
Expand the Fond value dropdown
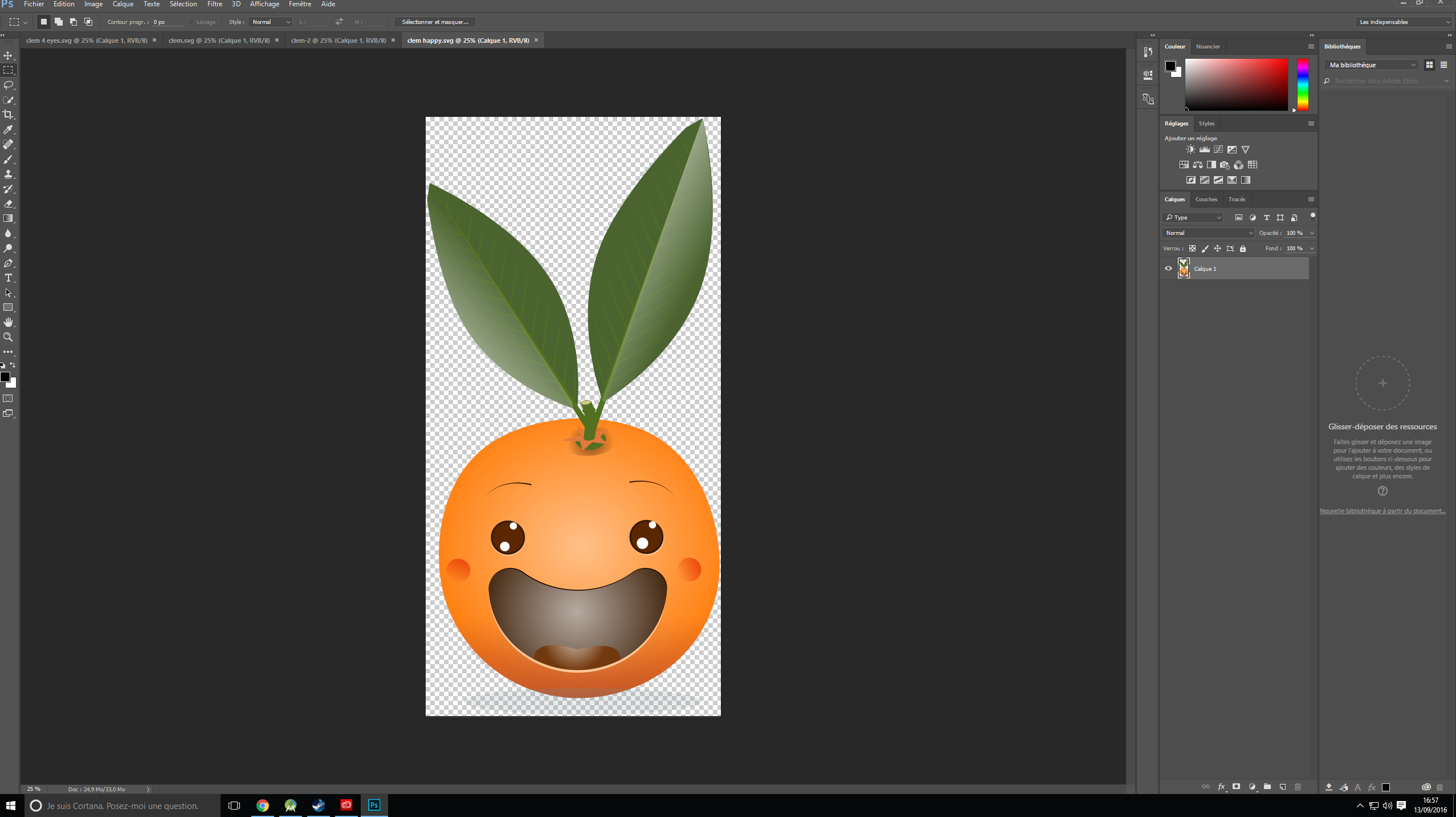1312,248
